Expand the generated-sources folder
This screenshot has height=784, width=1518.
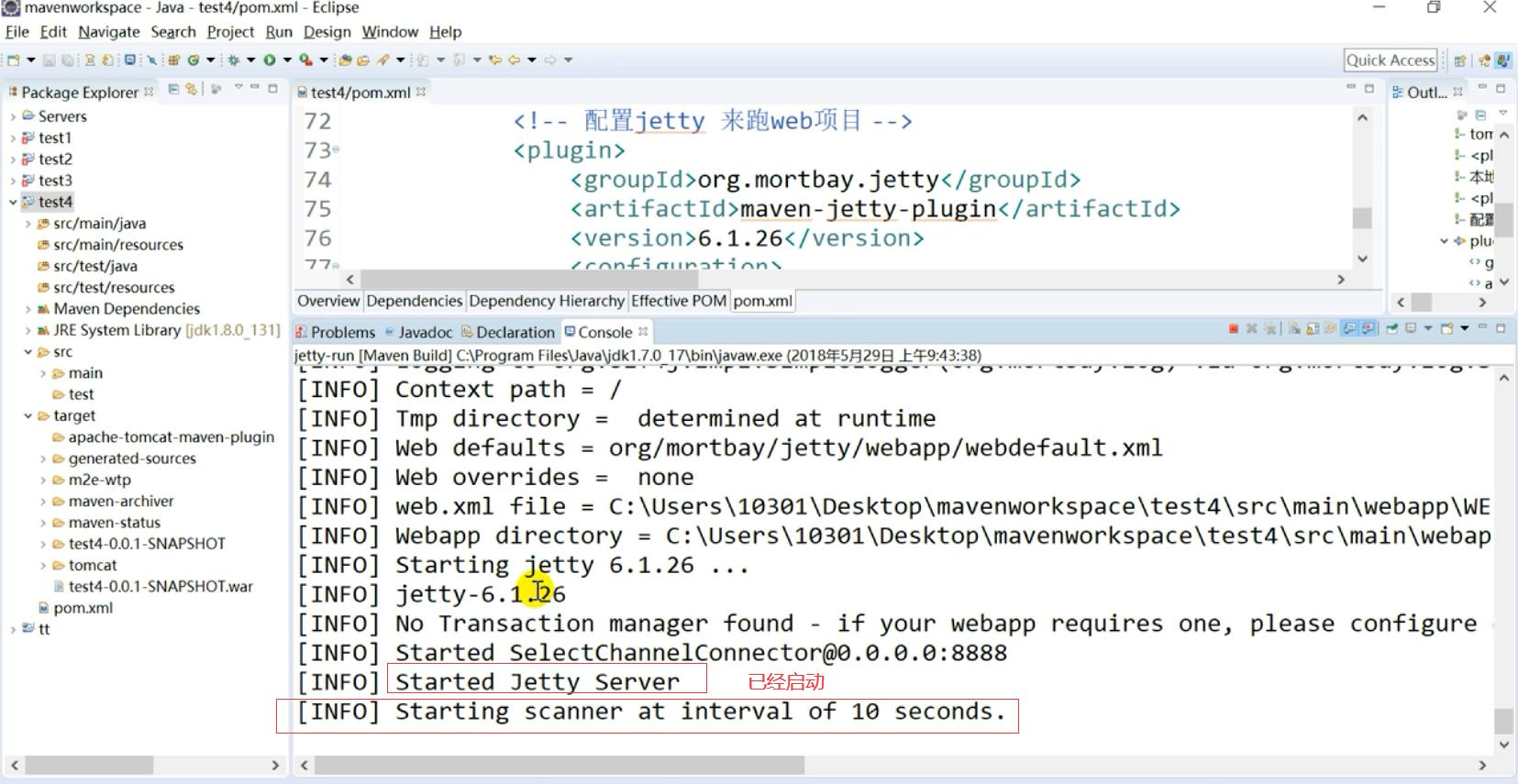[x=42, y=458]
